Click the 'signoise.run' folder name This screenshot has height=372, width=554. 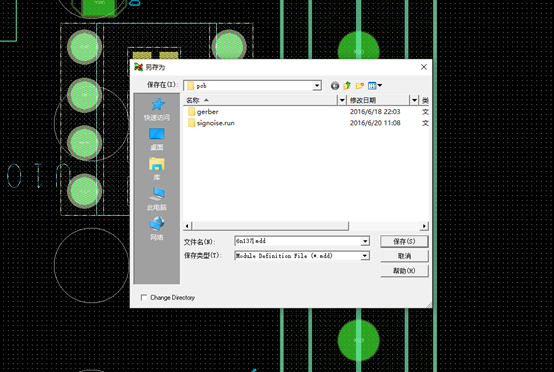216,123
